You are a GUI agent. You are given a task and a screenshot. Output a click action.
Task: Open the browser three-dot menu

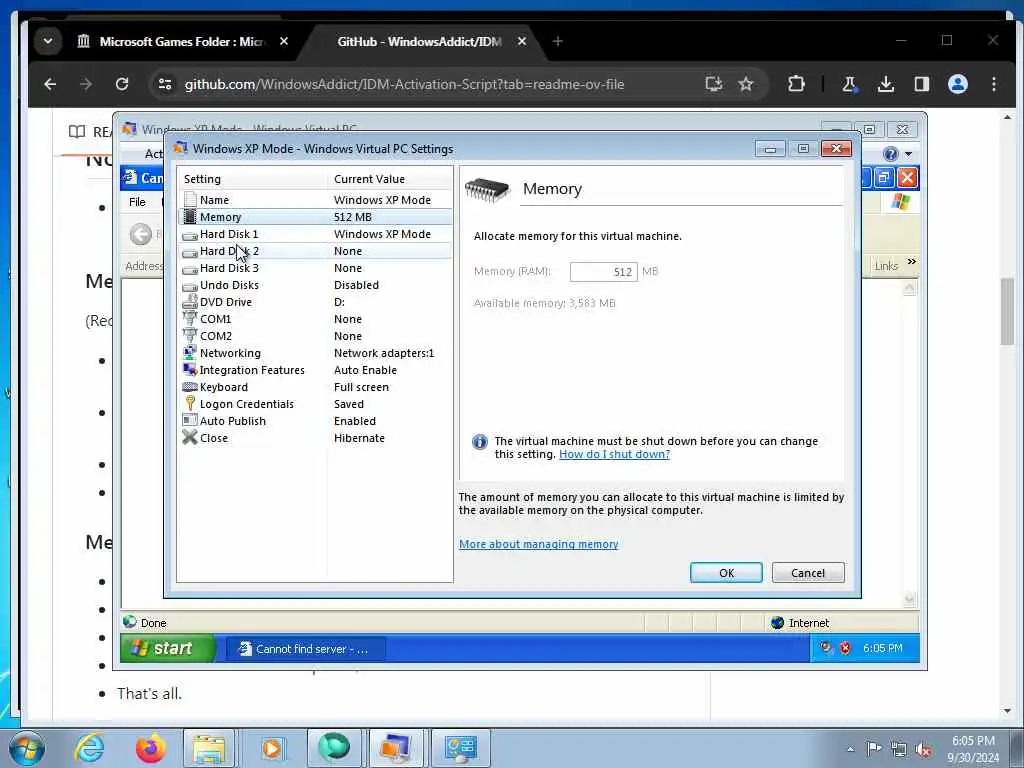tap(994, 84)
